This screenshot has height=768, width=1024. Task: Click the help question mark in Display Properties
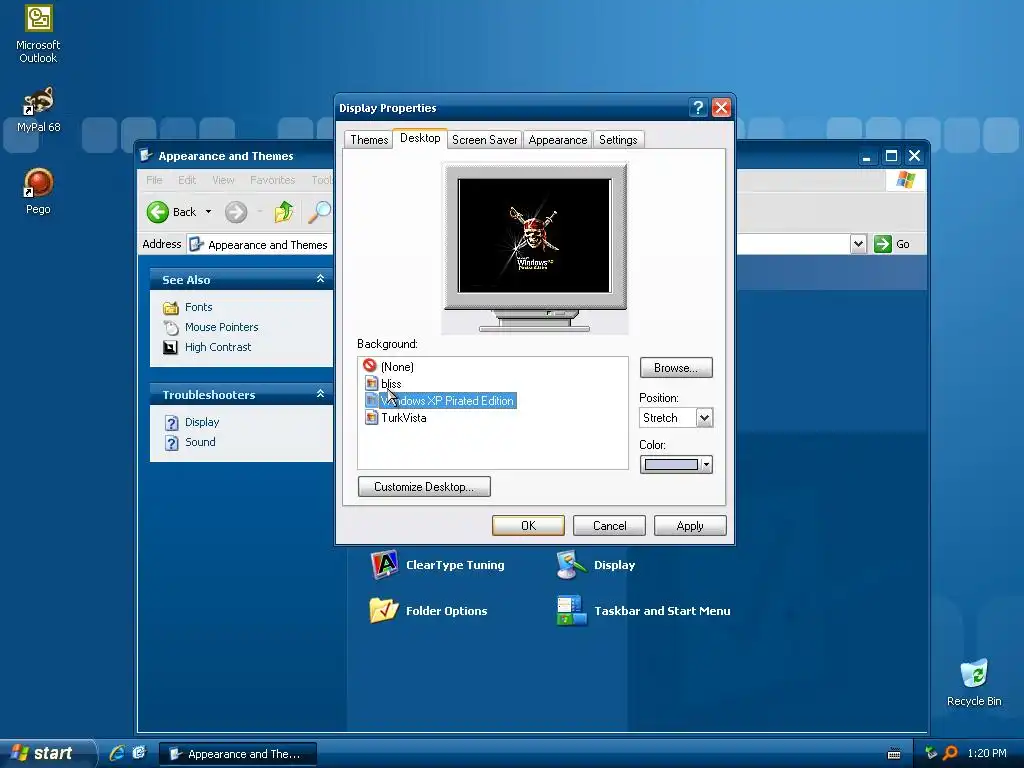click(698, 108)
